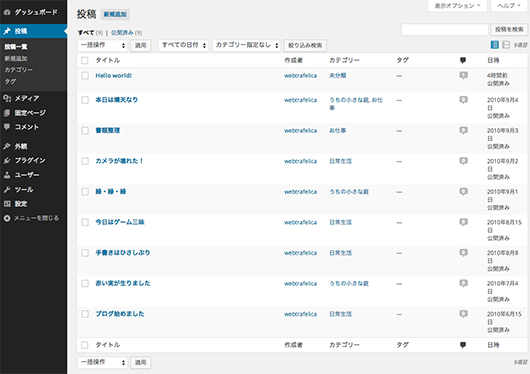
Task: Click comment bubble for Hello world! post
Action: click(x=463, y=75)
